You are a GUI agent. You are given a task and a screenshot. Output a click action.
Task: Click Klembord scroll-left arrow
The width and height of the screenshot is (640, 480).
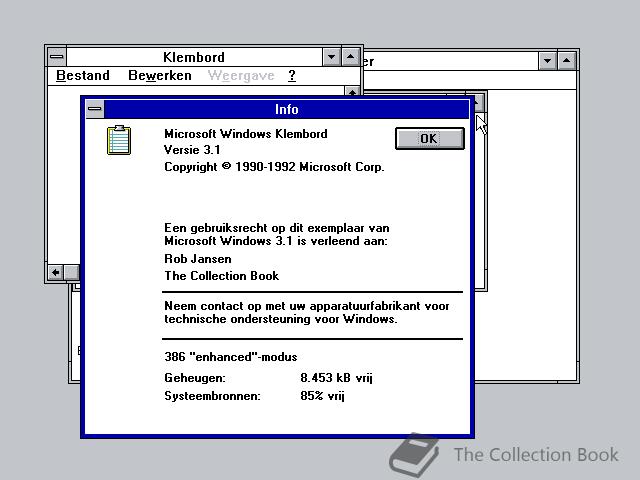56,272
